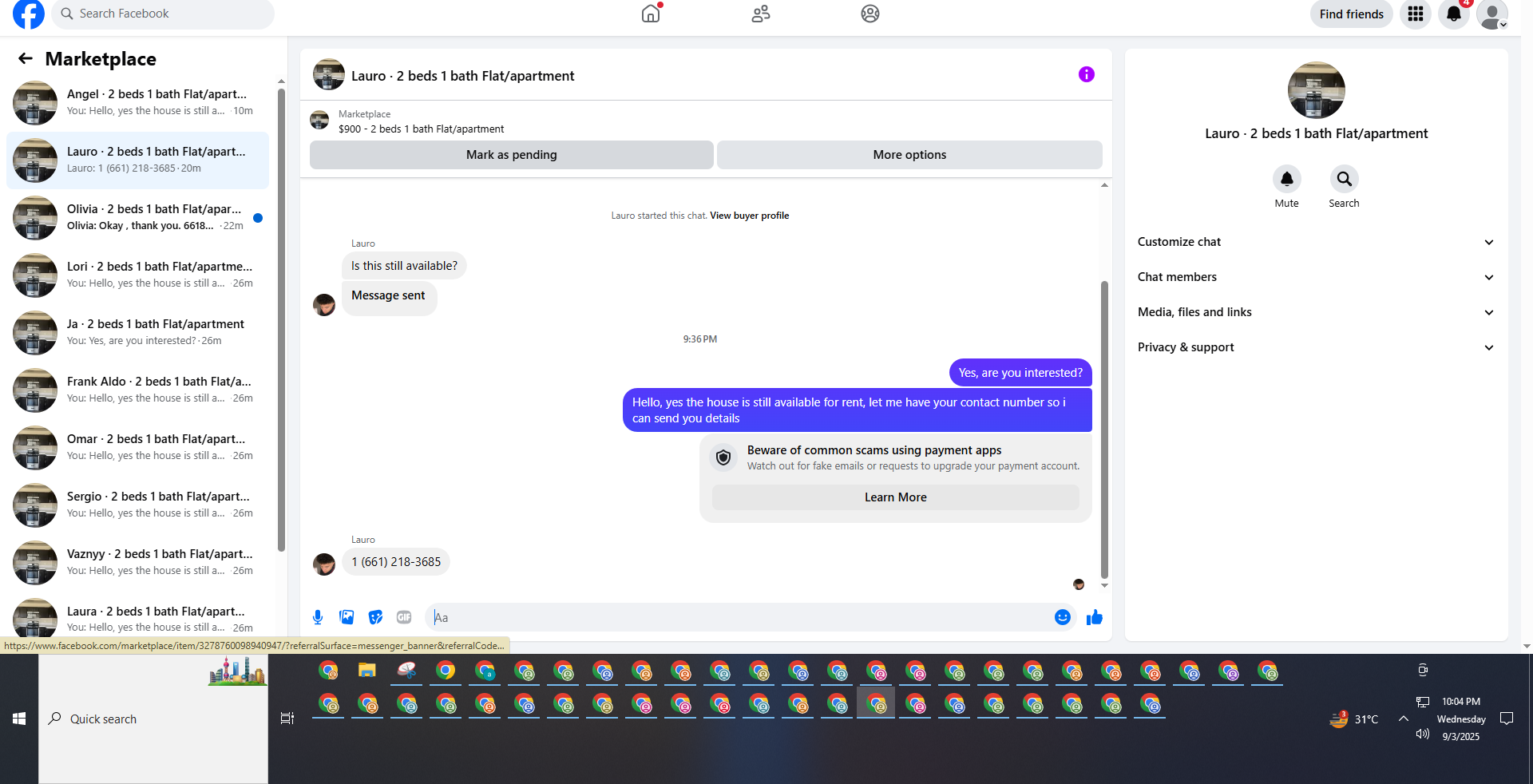Choose a GIF with the GIF icon
Image resolution: width=1533 pixels, height=784 pixels.
[404, 617]
